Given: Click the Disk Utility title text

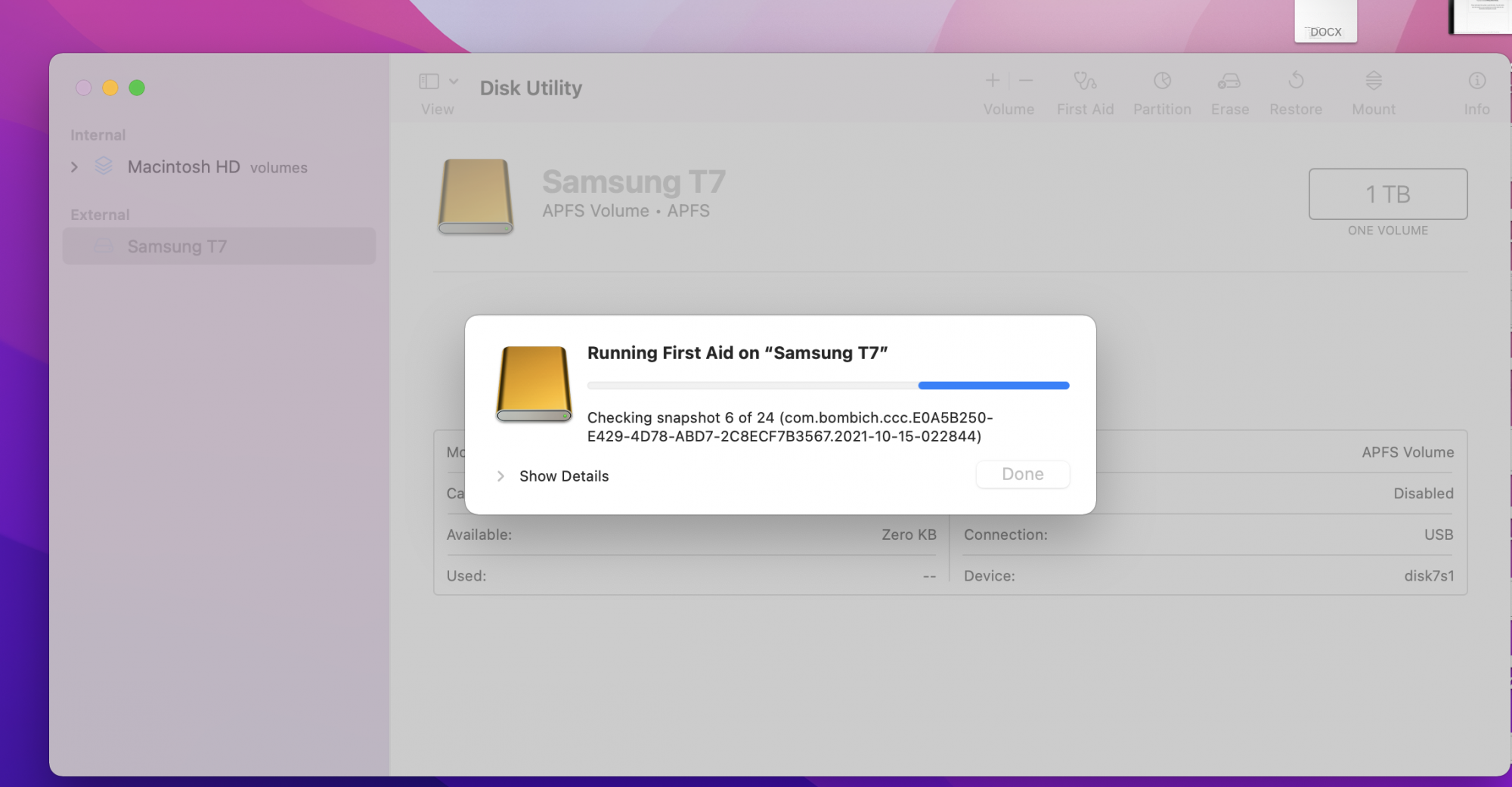Looking at the screenshot, I should (531, 88).
